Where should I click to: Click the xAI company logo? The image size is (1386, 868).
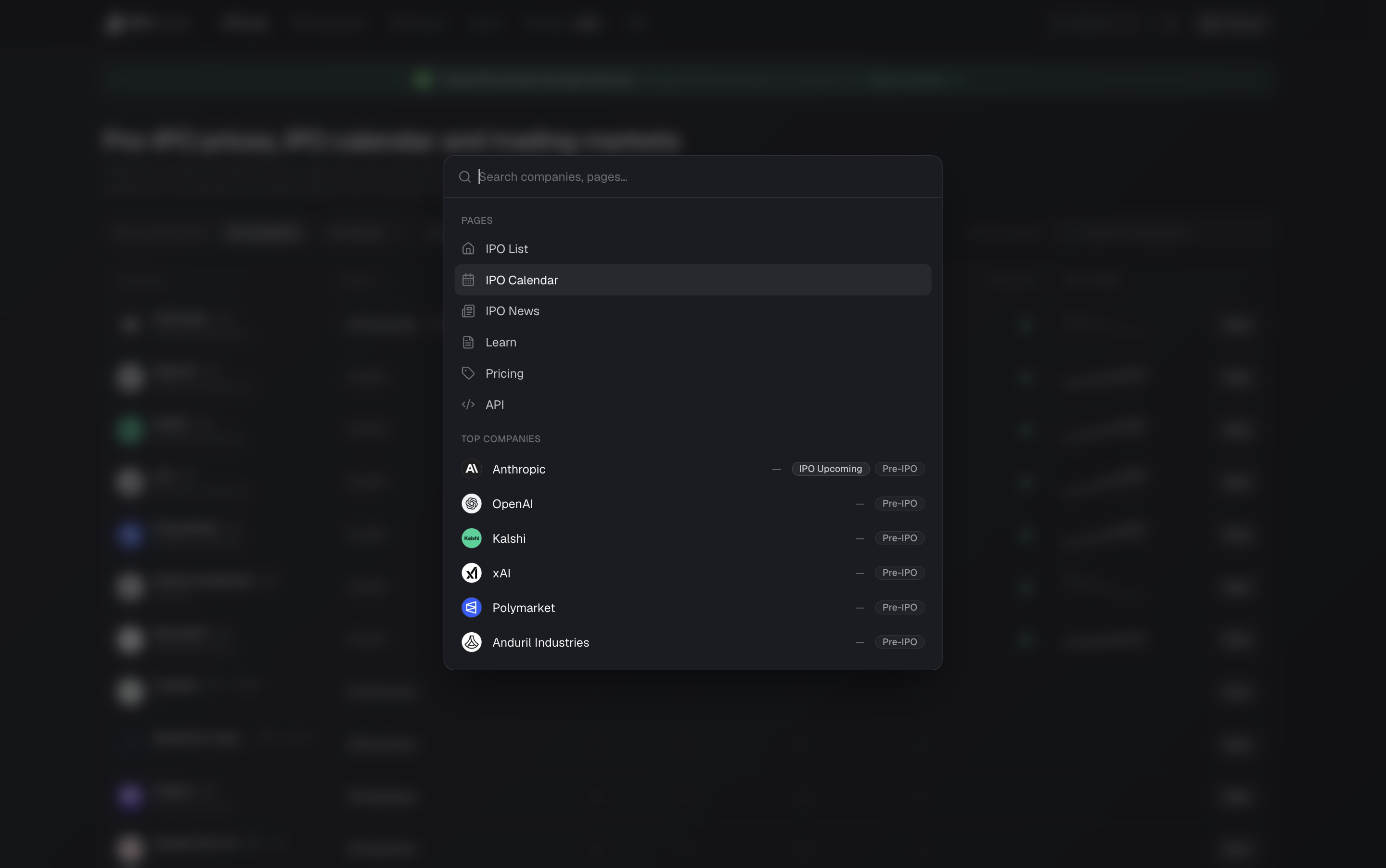(x=471, y=573)
